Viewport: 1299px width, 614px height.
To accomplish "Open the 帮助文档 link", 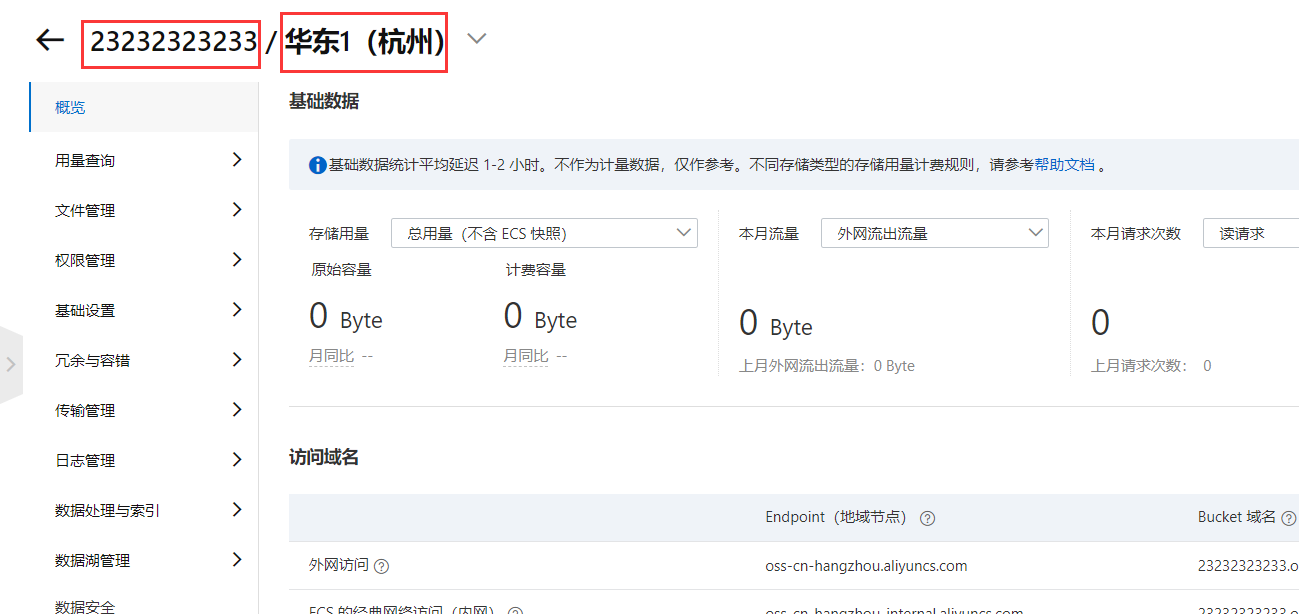I will pos(1064,165).
